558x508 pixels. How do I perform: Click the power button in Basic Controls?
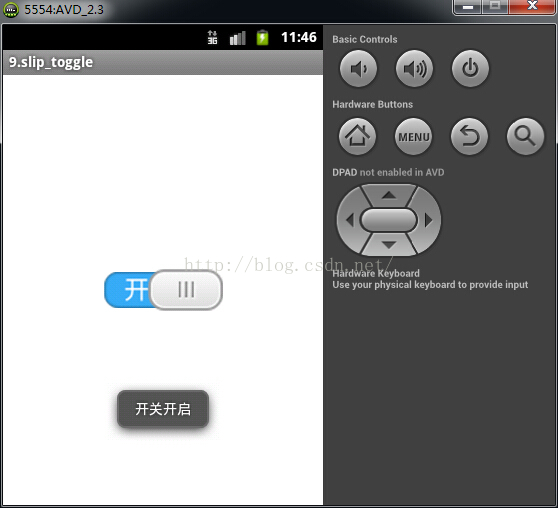(x=470, y=68)
